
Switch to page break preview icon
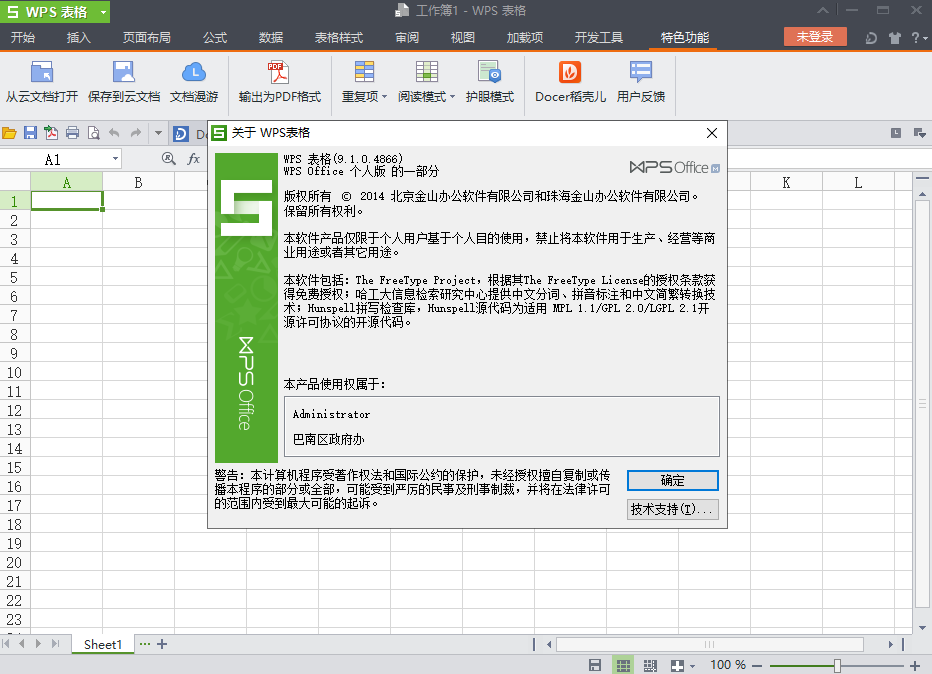point(650,666)
